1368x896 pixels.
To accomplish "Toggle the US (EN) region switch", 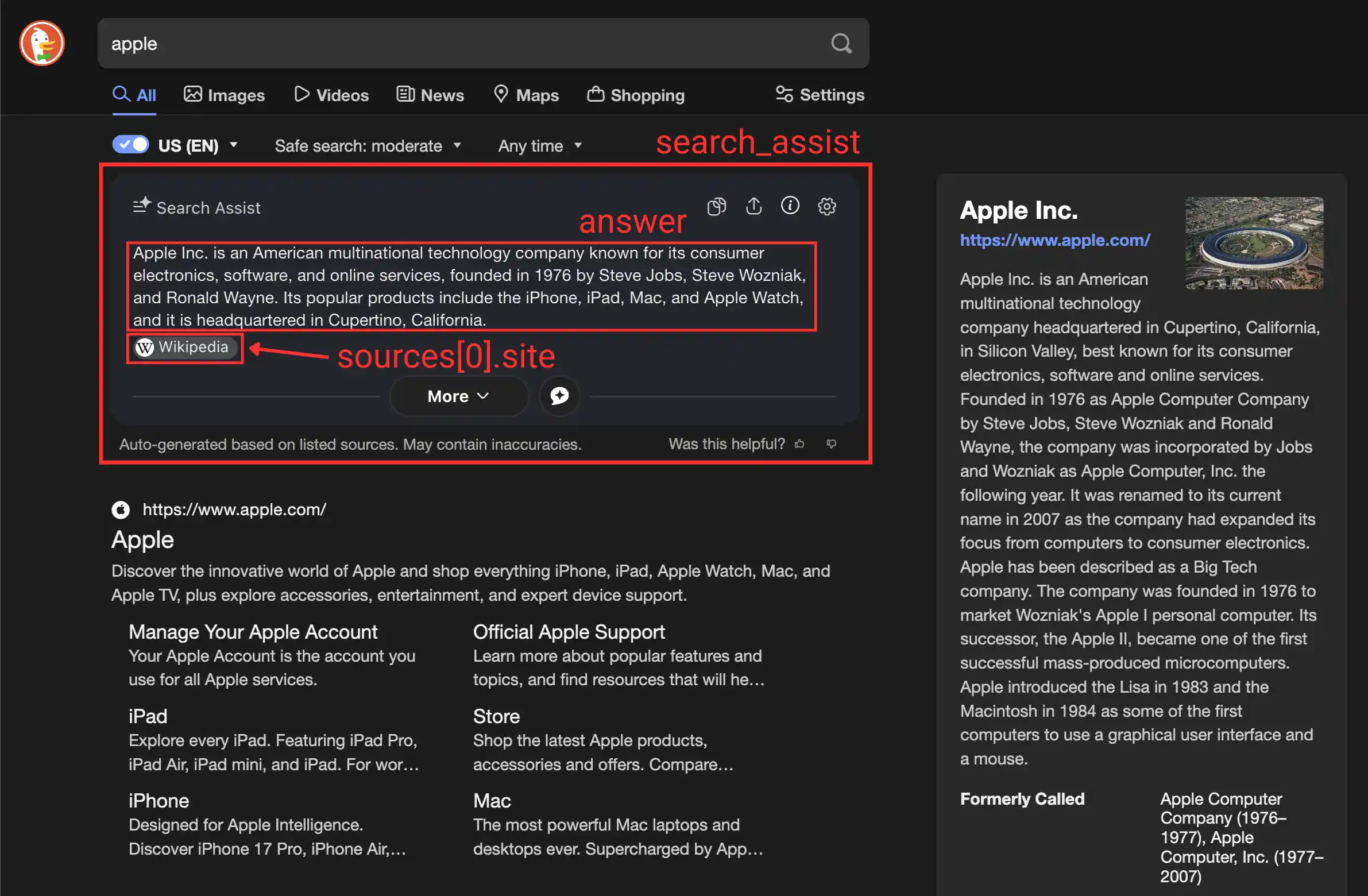I will tap(130, 144).
